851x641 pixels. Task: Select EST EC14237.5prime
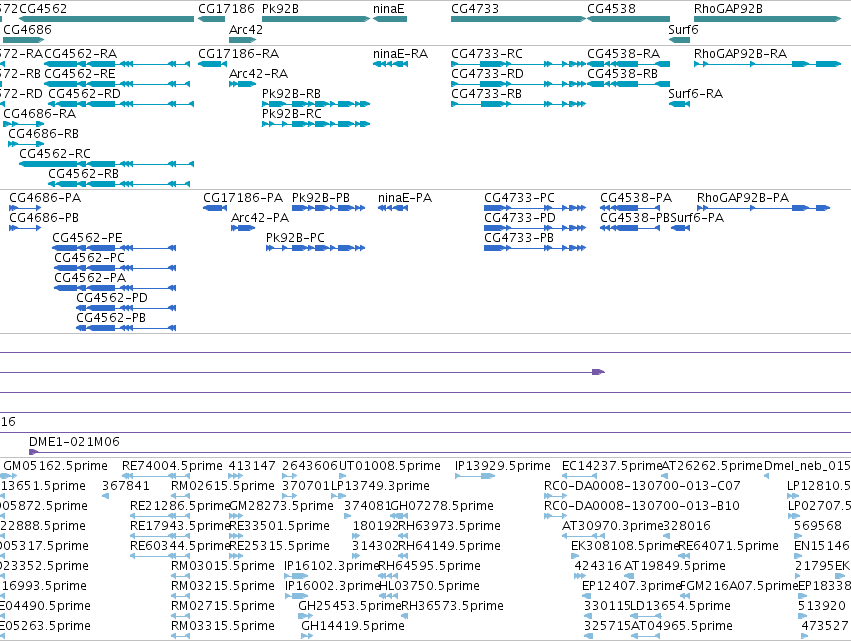612,466
